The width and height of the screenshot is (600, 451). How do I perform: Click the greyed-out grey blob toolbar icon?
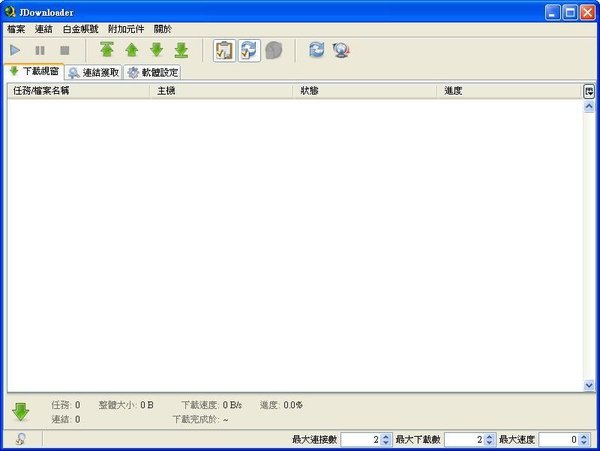point(274,50)
